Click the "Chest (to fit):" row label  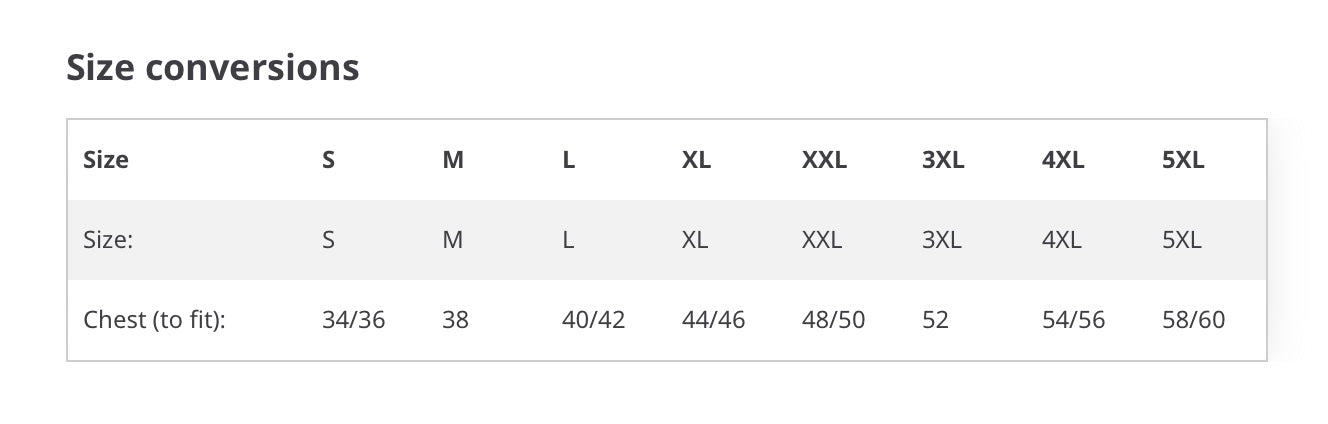click(154, 320)
